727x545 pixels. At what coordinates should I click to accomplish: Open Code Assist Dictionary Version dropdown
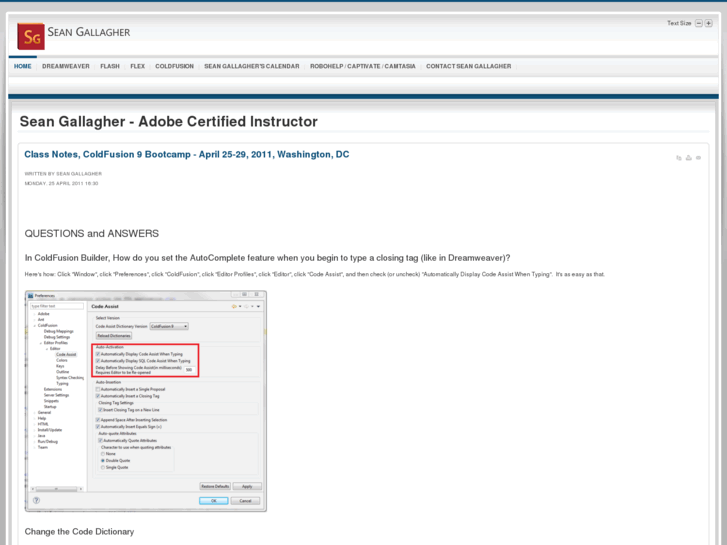[x=169, y=326]
